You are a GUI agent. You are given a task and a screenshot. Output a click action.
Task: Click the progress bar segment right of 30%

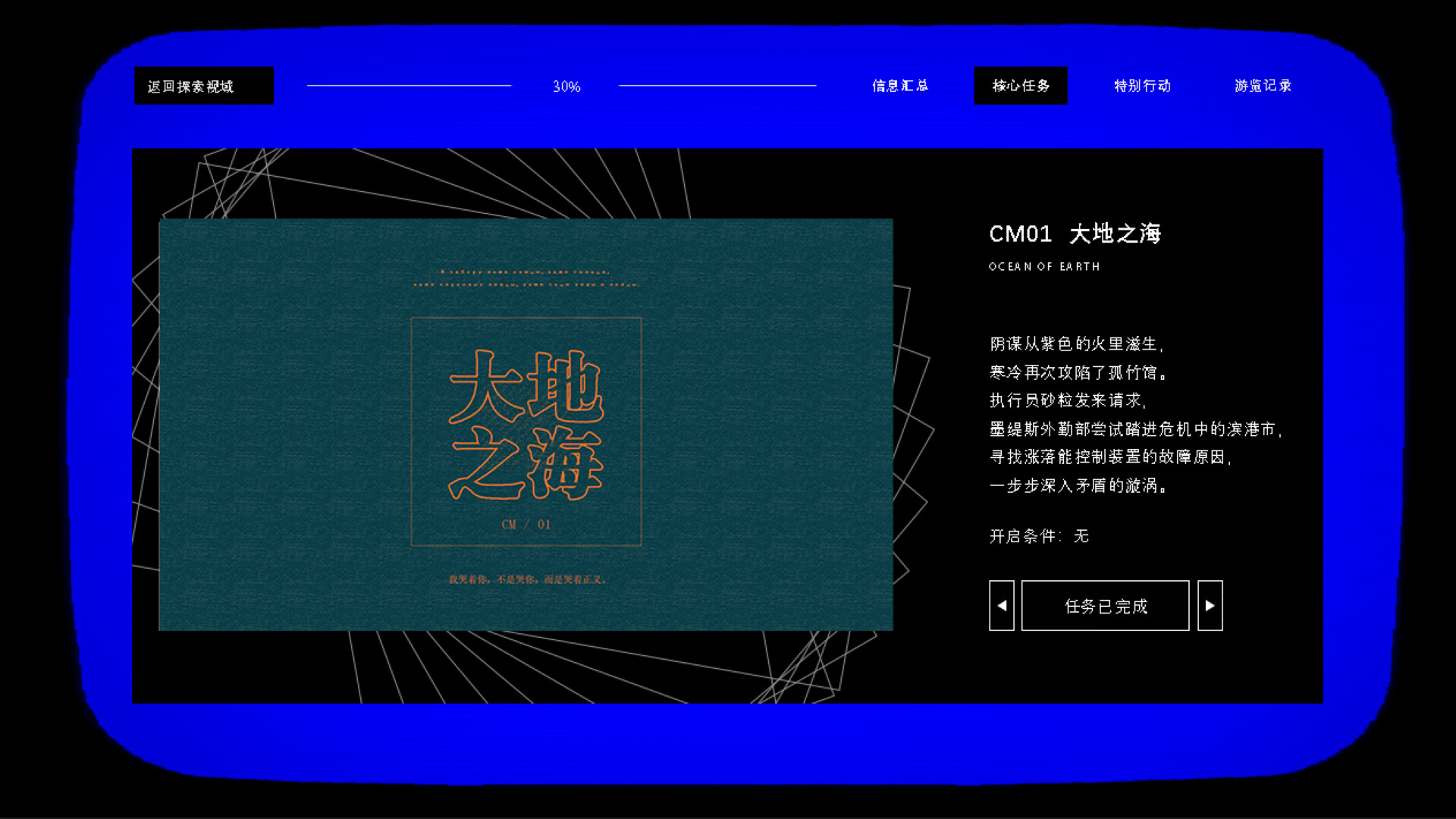[717, 85]
